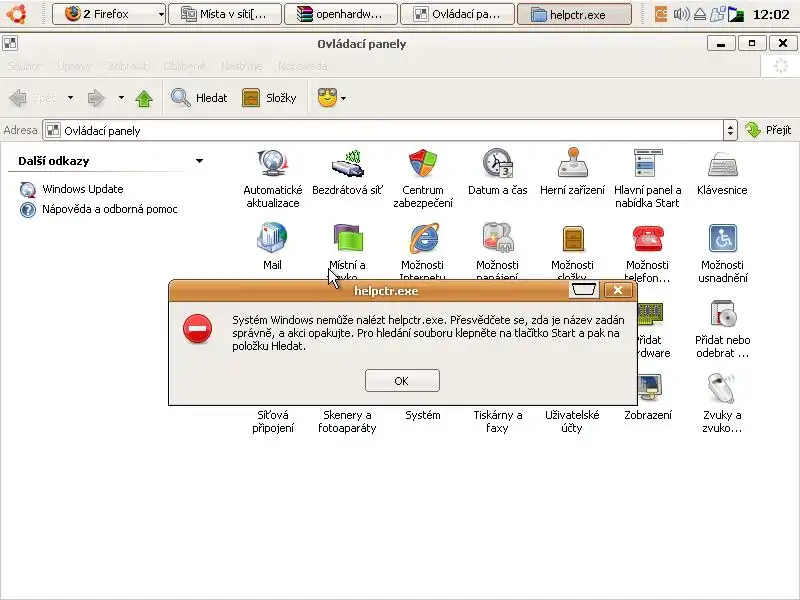Open the Nápověda menu
Viewport: 800px width, 600px height.
point(303,66)
